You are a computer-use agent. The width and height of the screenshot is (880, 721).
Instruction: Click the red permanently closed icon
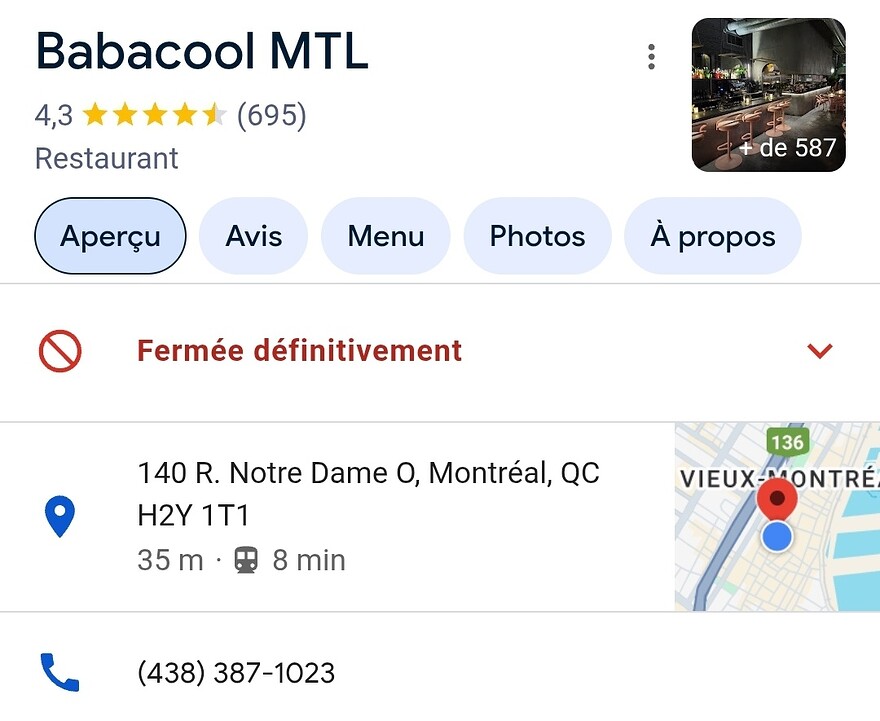pyautogui.click(x=60, y=352)
